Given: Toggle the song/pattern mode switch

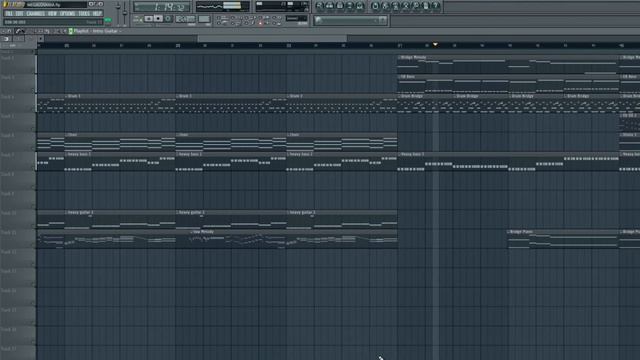Looking at the screenshot, I should [138, 19].
